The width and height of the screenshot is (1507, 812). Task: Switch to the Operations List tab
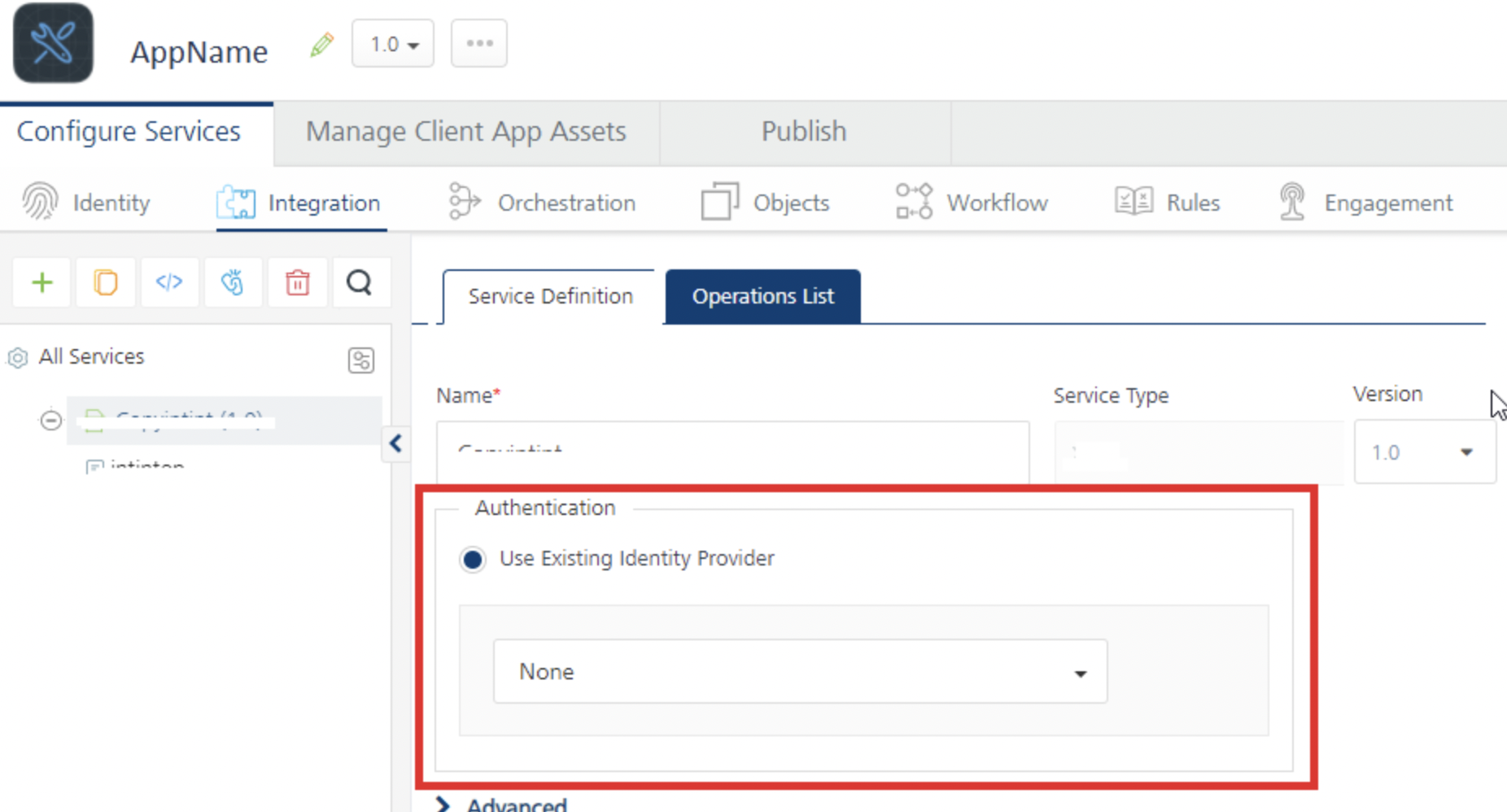[762, 297]
